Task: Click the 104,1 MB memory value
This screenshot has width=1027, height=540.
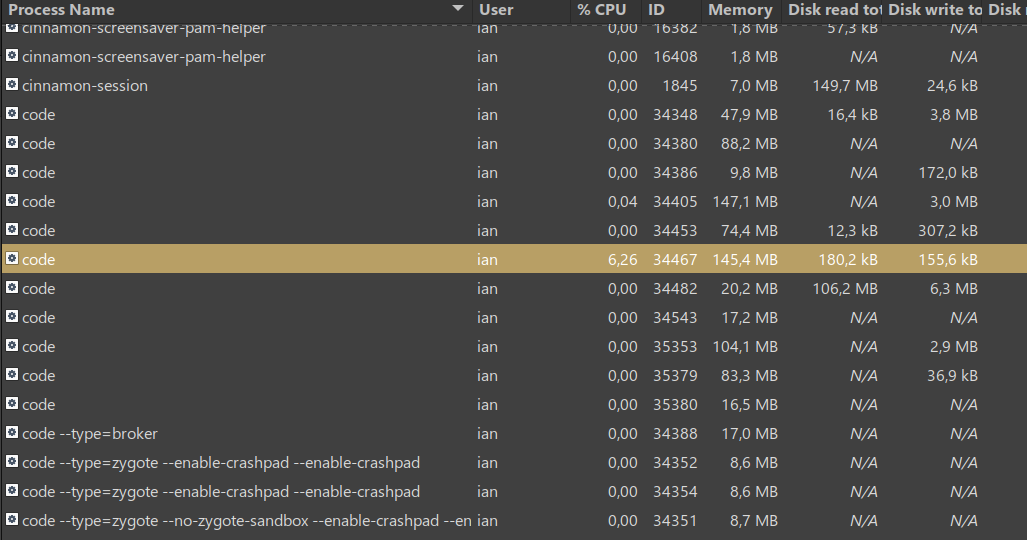Action: pos(745,347)
